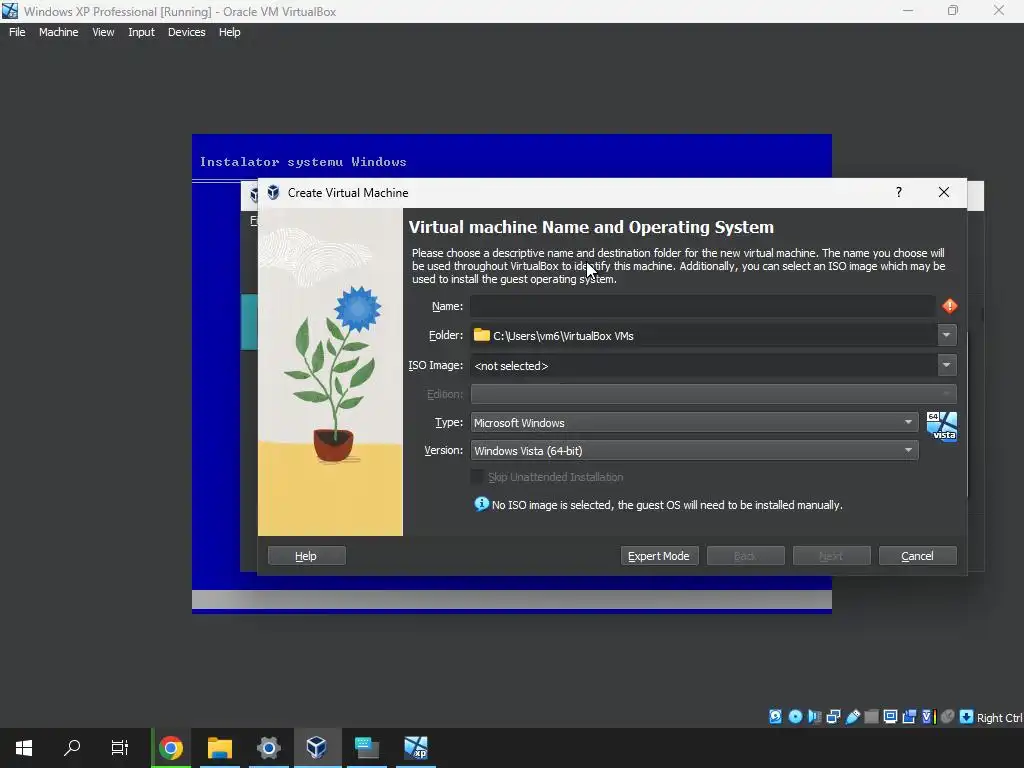Screen dimensions: 1024x768
Task: Open the Devices menu
Action: point(186,32)
